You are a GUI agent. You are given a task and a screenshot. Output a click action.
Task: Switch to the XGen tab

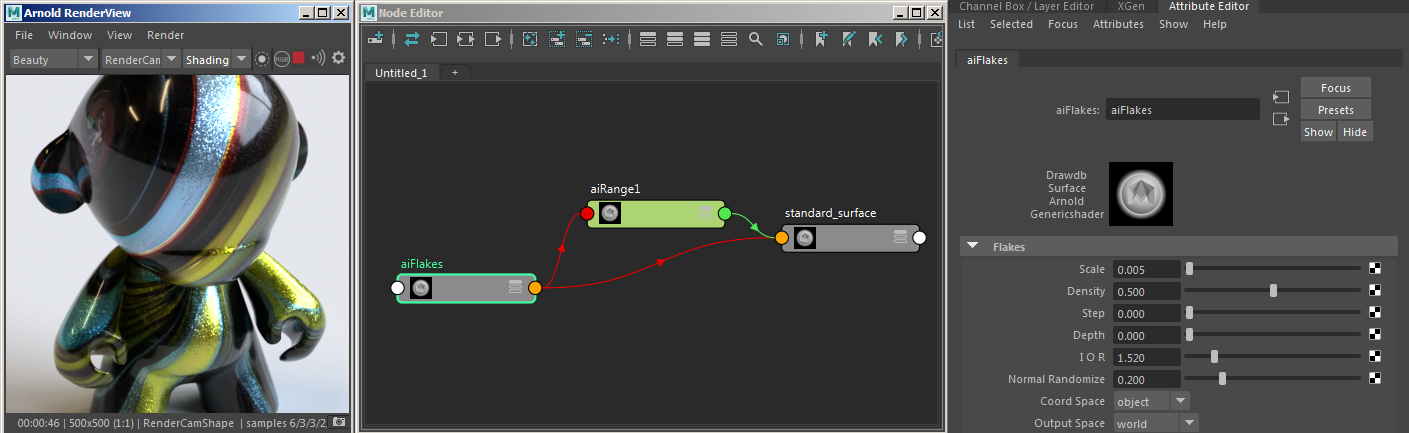click(1130, 6)
